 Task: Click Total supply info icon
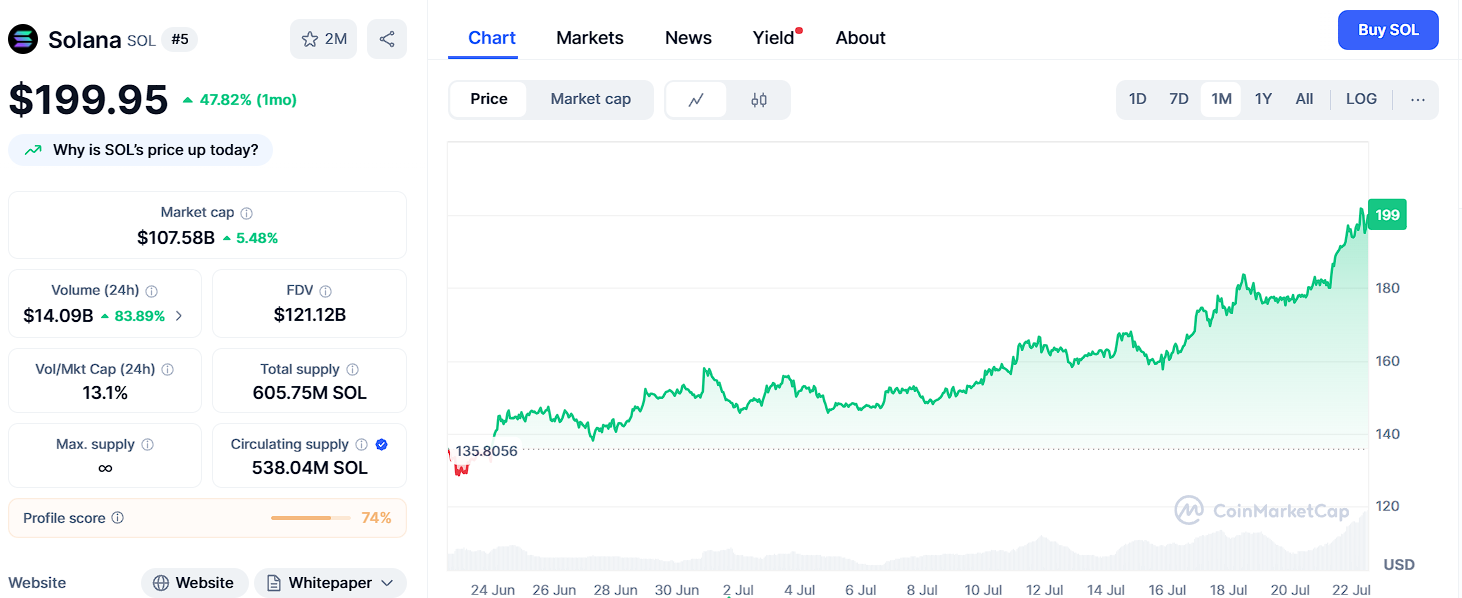[x=353, y=369]
